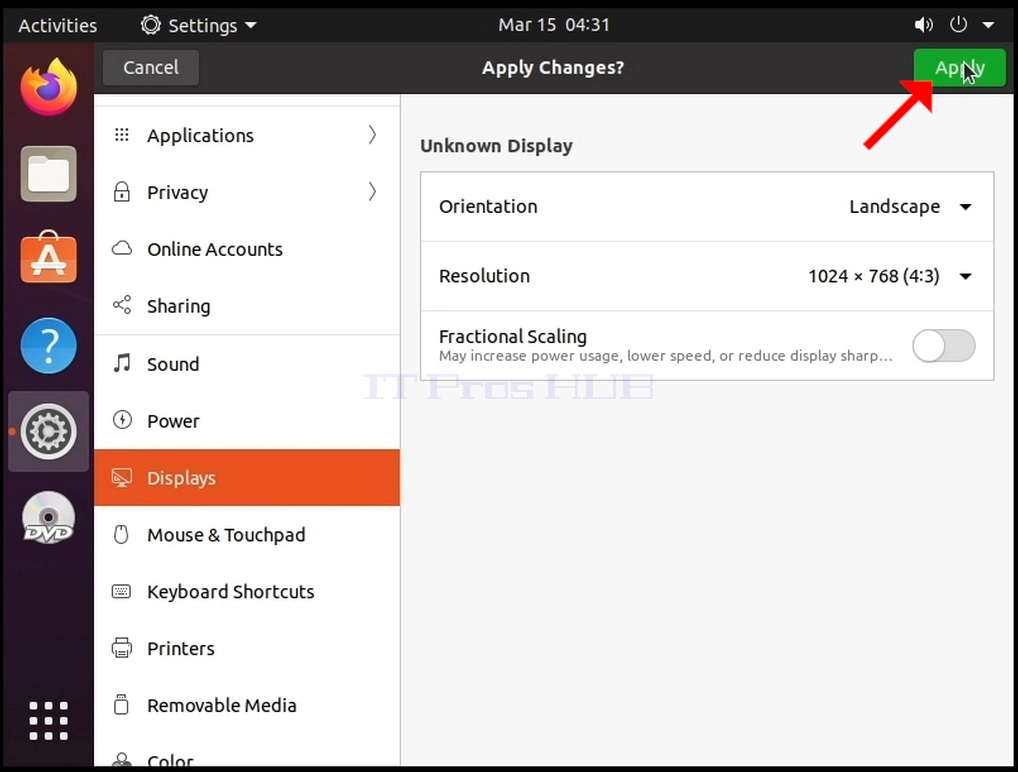Select Displays in the sidebar
Screen dimensions: 1018x772
point(247,478)
